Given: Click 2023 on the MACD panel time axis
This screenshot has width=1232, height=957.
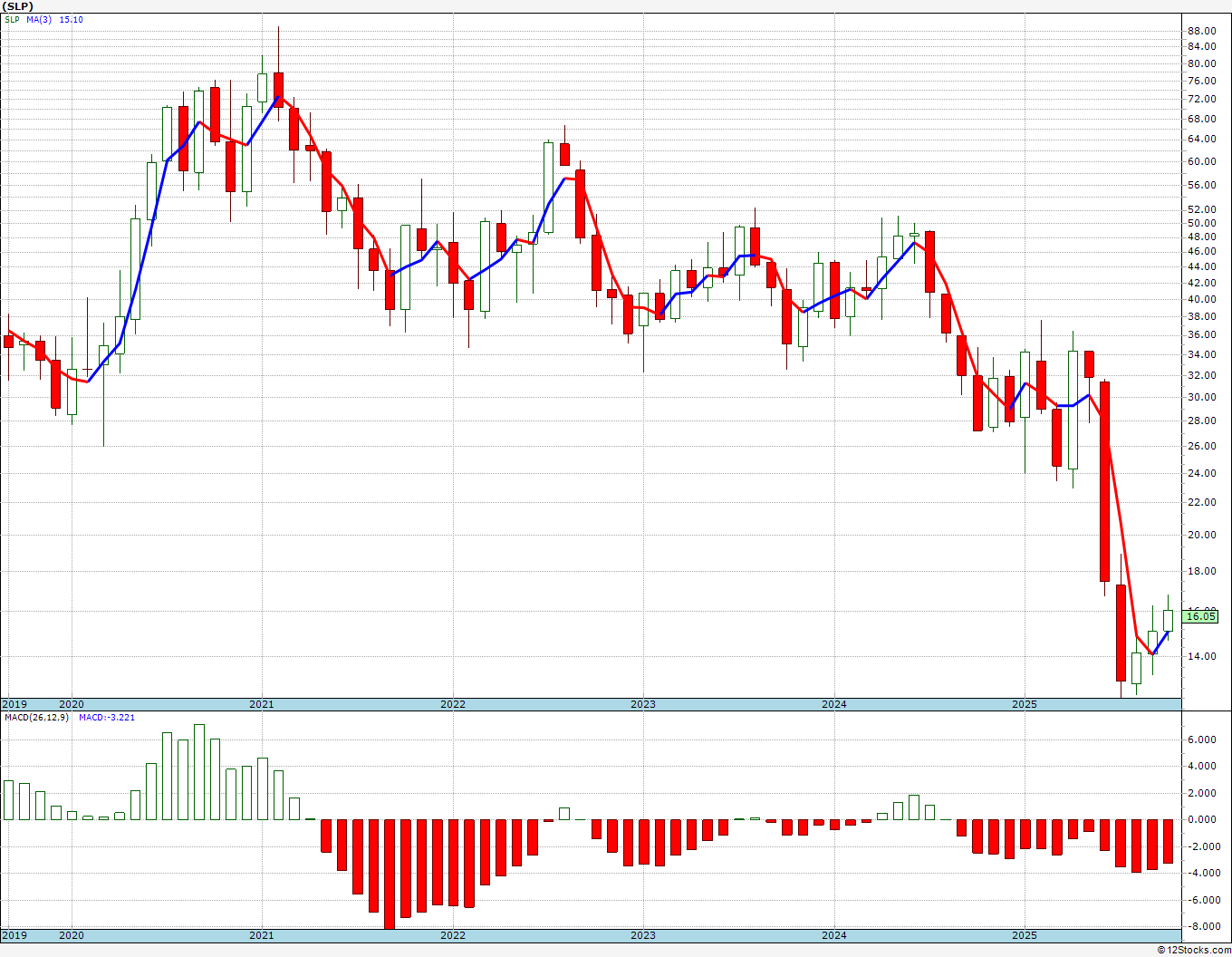Looking at the screenshot, I should click(643, 935).
